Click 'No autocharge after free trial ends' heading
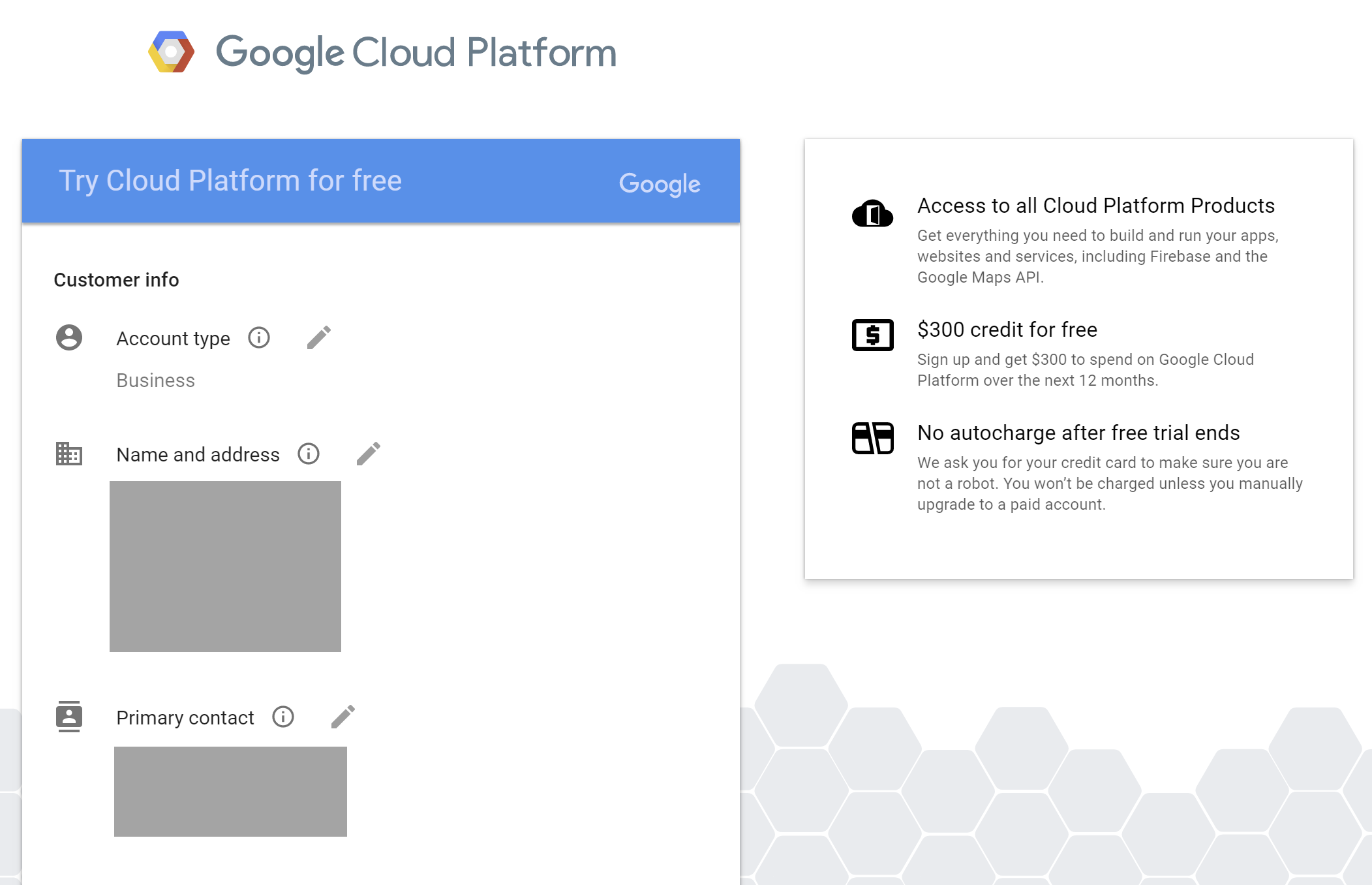 point(1078,433)
